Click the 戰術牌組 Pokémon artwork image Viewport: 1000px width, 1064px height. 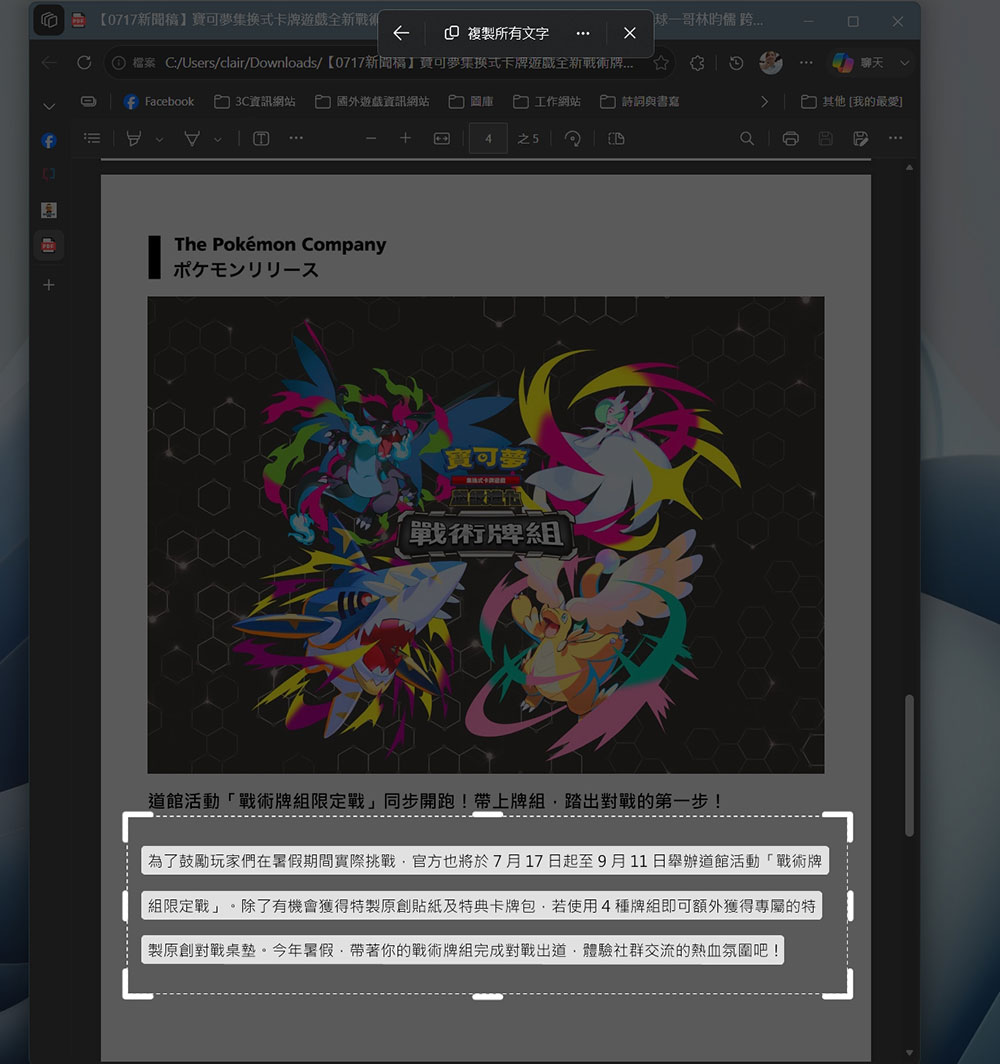pyautogui.click(x=486, y=535)
